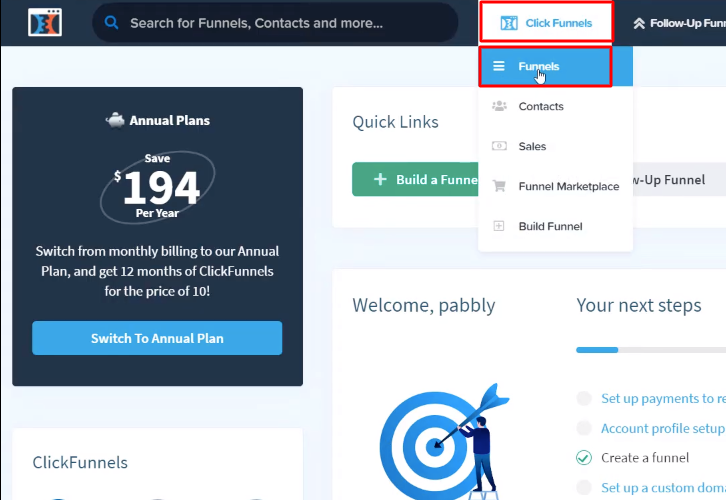The height and width of the screenshot is (500, 726).
Task: Click the Annual Plans title text
Action: (169, 121)
